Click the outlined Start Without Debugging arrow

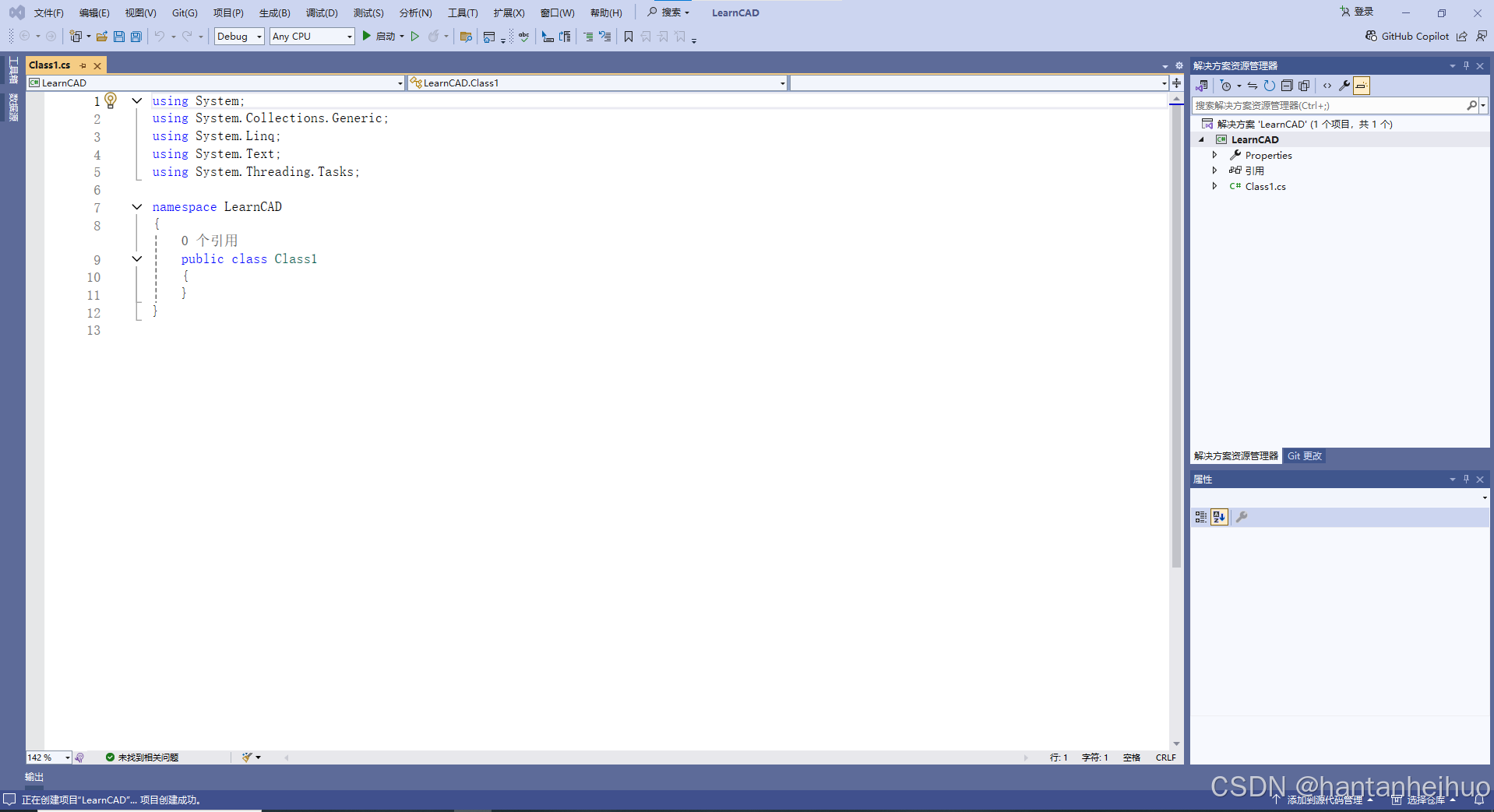[415, 37]
